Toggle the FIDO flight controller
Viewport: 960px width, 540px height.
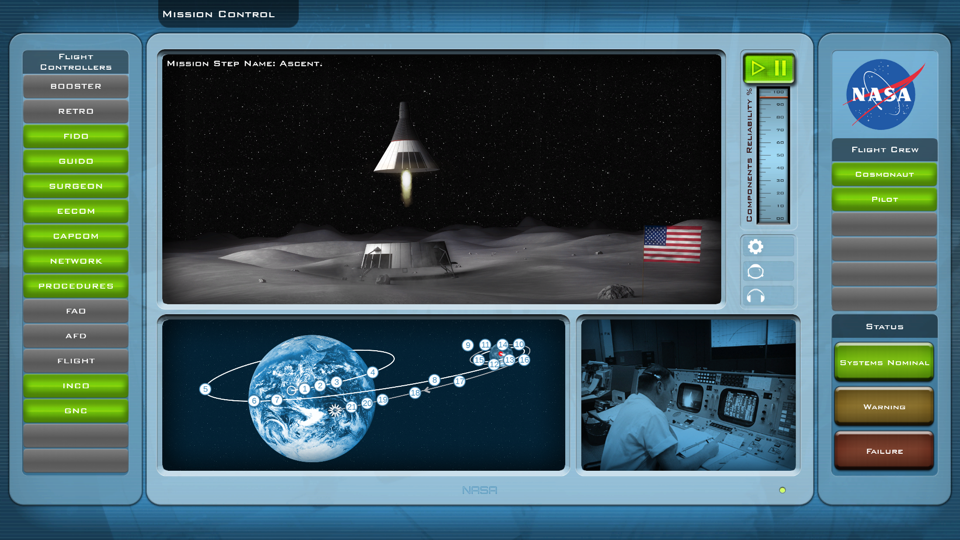pos(76,136)
